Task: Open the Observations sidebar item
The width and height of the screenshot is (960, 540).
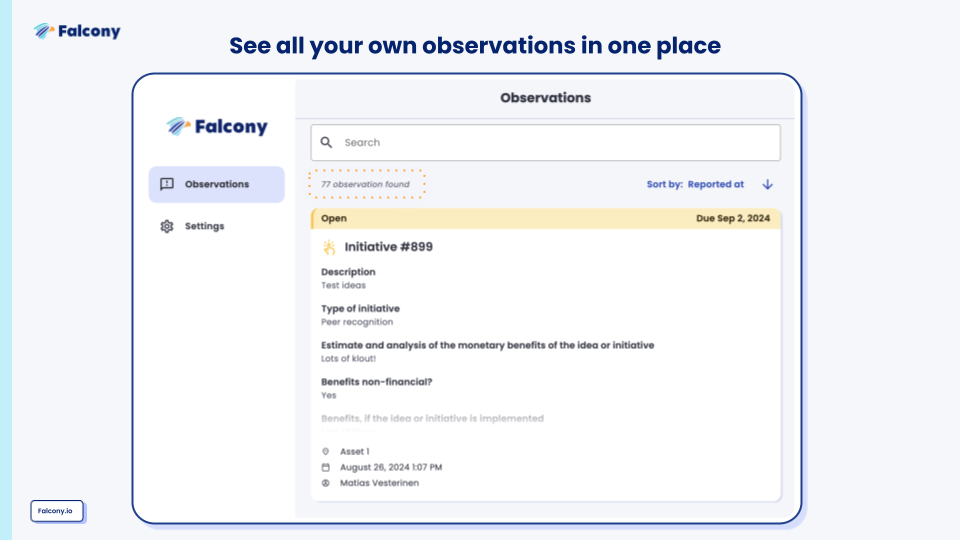Action: [216, 184]
